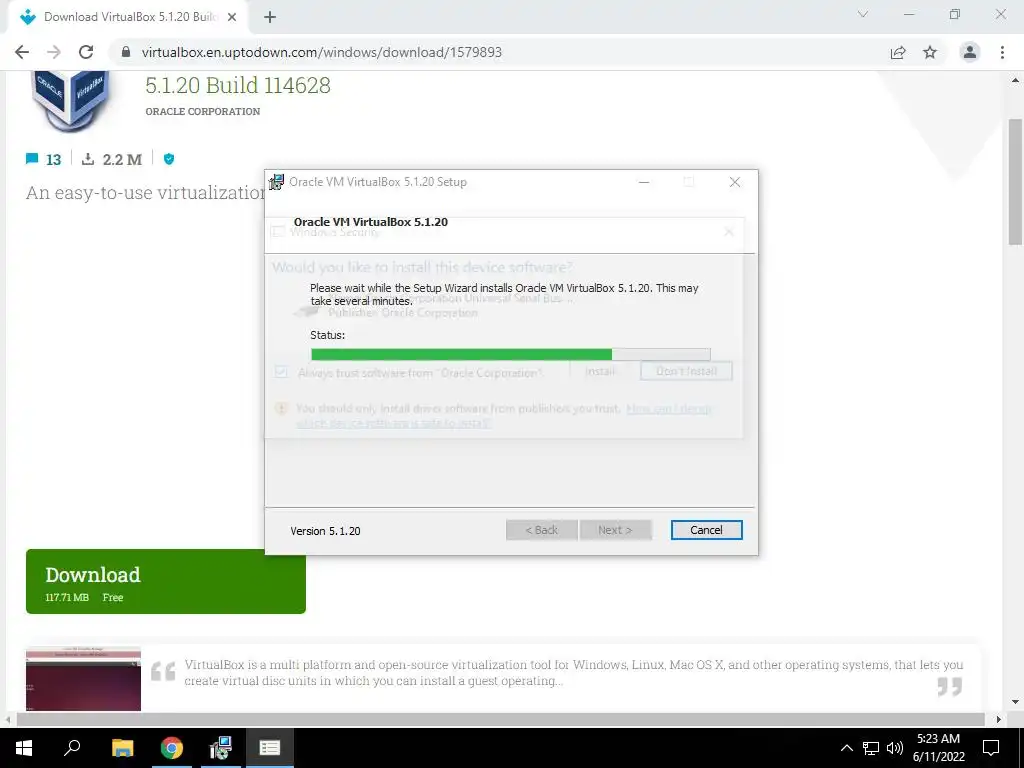Click the installation progress bar
This screenshot has height=768, width=1024.
(x=511, y=355)
